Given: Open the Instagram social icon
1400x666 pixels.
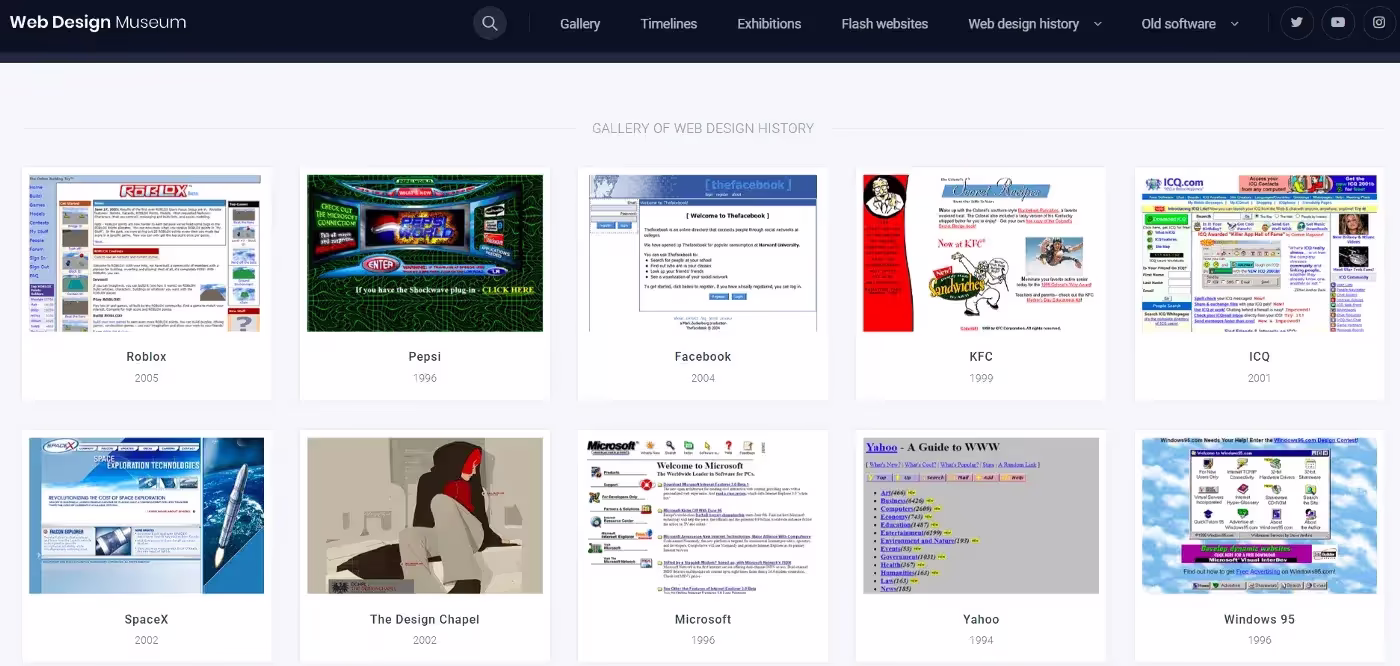Looking at the screenshot, I should [1379, 23].
